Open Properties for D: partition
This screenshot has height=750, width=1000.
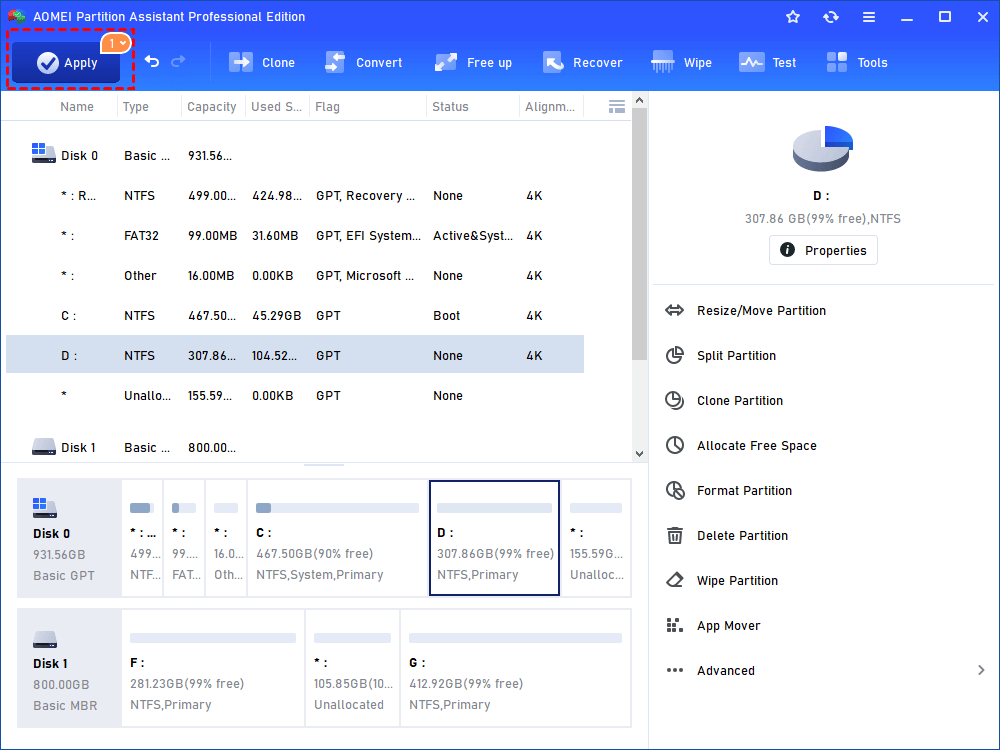[x=823, y=250]
